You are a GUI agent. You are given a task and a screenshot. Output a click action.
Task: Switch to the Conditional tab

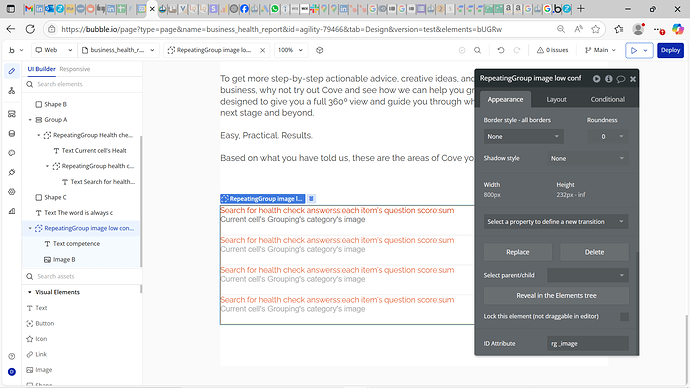607,99
